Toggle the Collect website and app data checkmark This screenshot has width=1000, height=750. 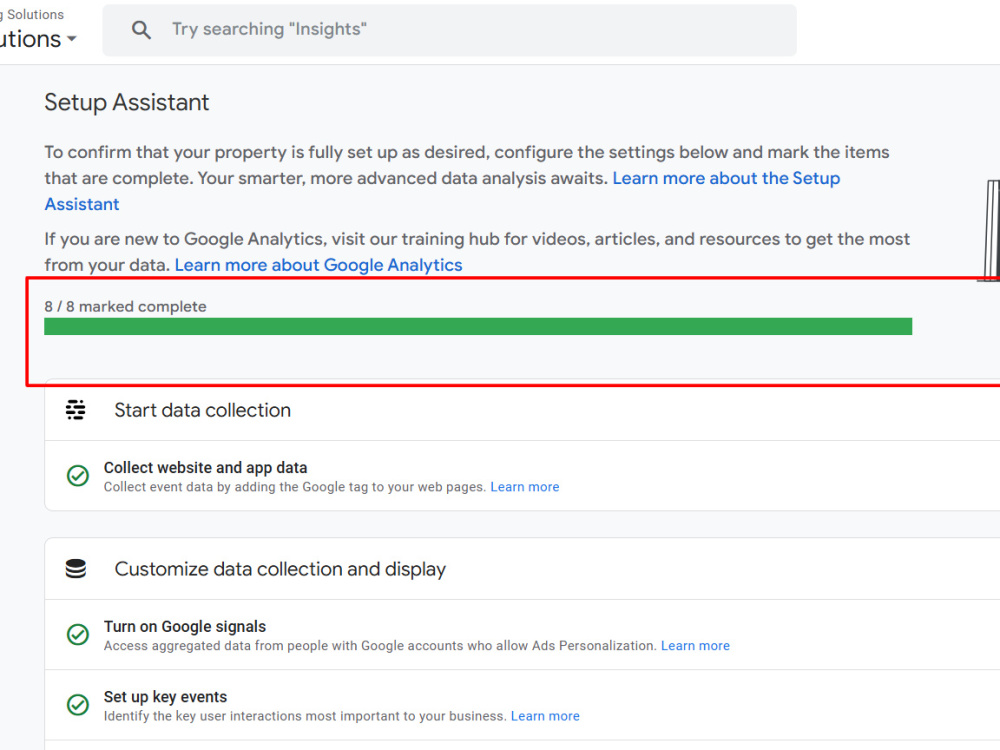pyautogui.click(x=78, y=476)
